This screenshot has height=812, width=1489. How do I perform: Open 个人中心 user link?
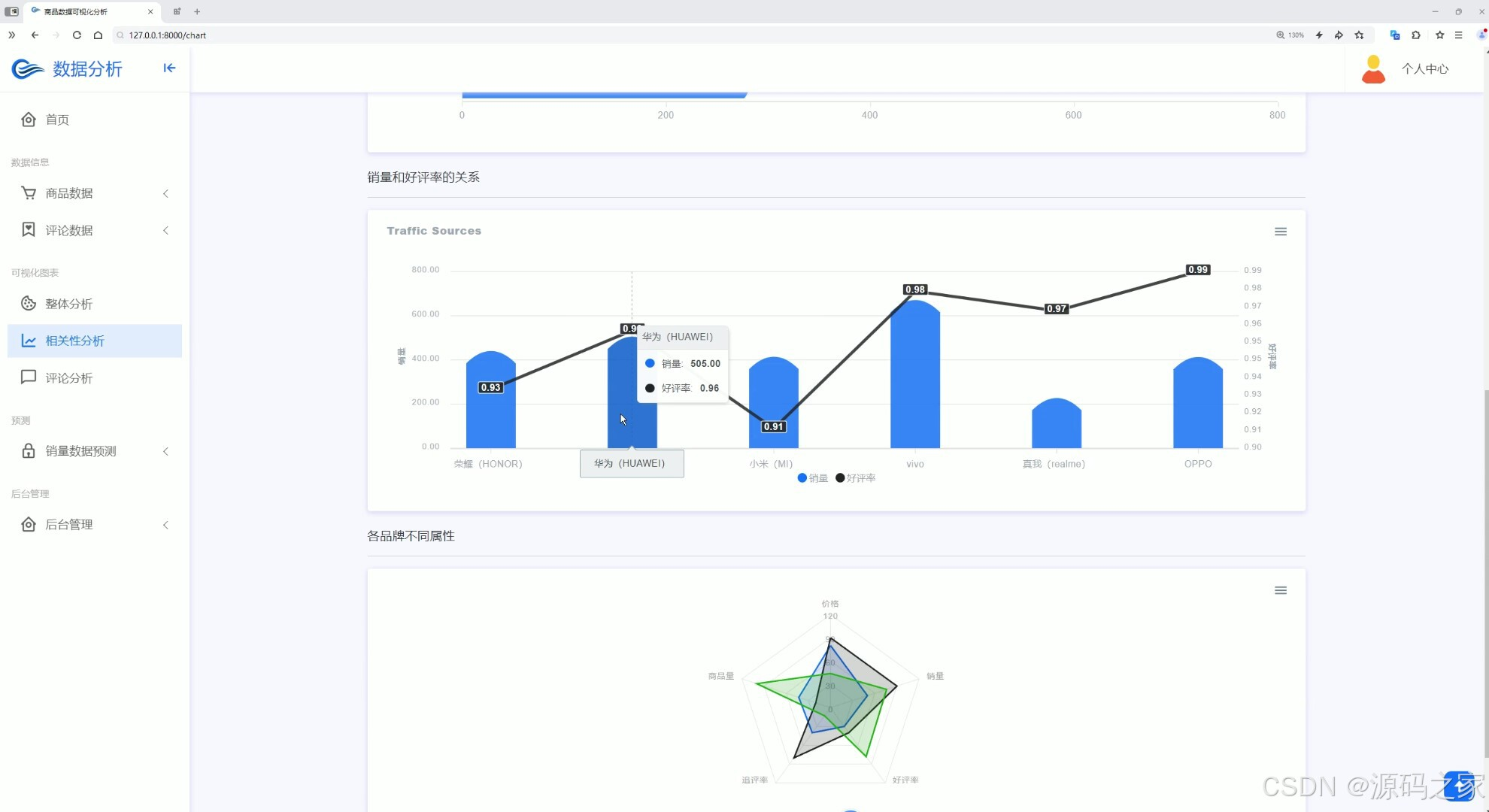[1424, 69]
